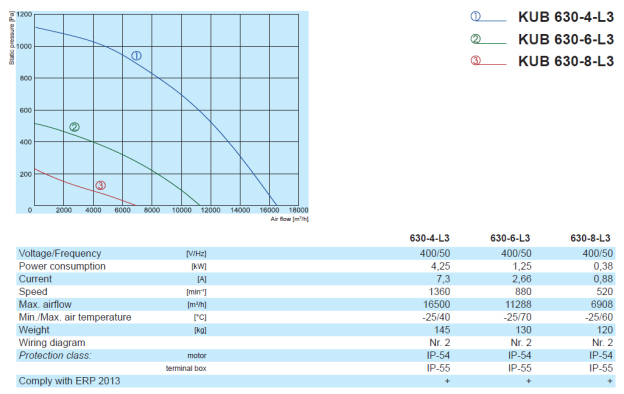Image resolution: width=624 pixels, height=394 pixels.
Task: Select the KUB 630-6-L3 legend label
Action: pos(566,39)
